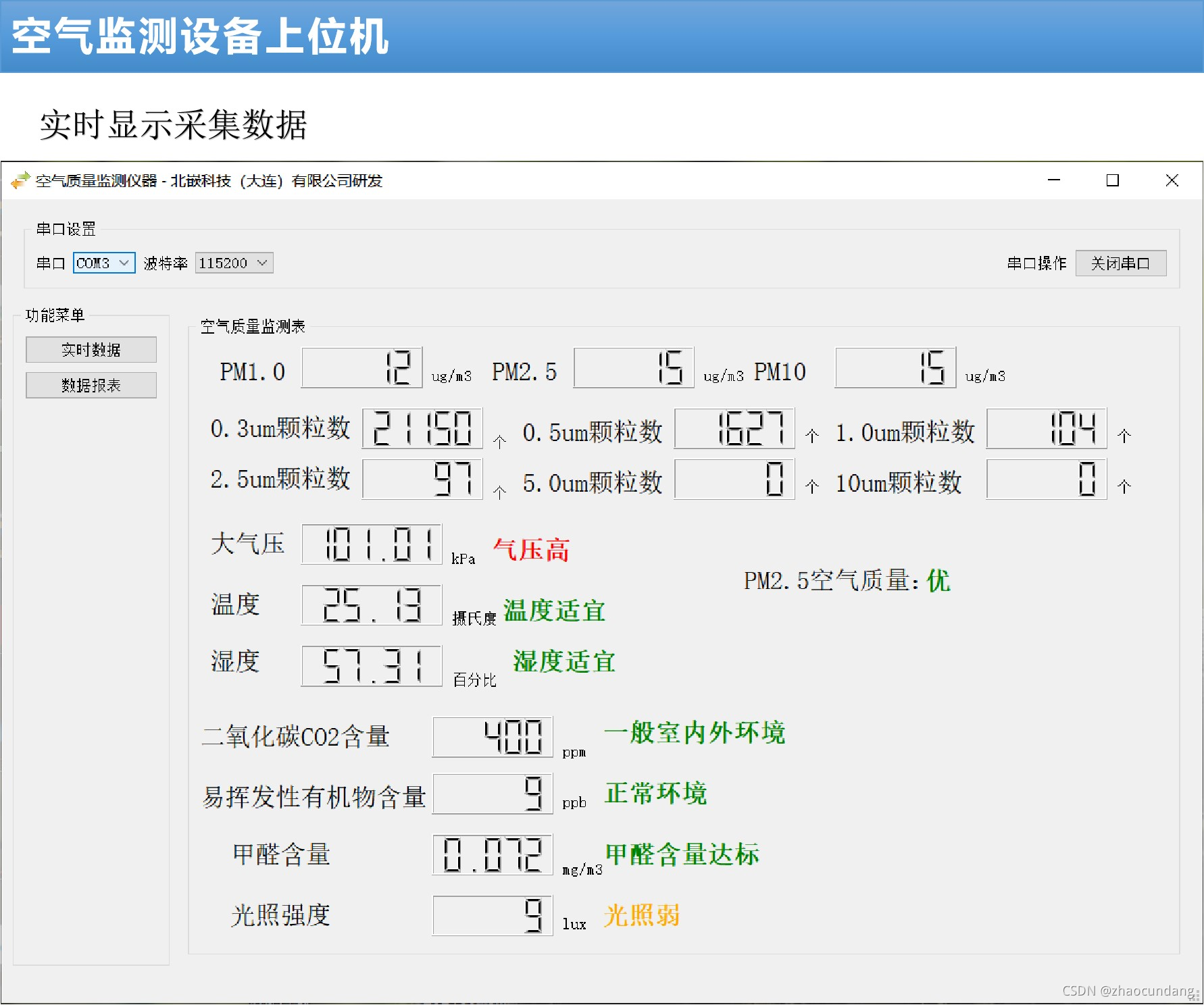
Task: Click the 10um particle count display
Action: coord(1047,480)
